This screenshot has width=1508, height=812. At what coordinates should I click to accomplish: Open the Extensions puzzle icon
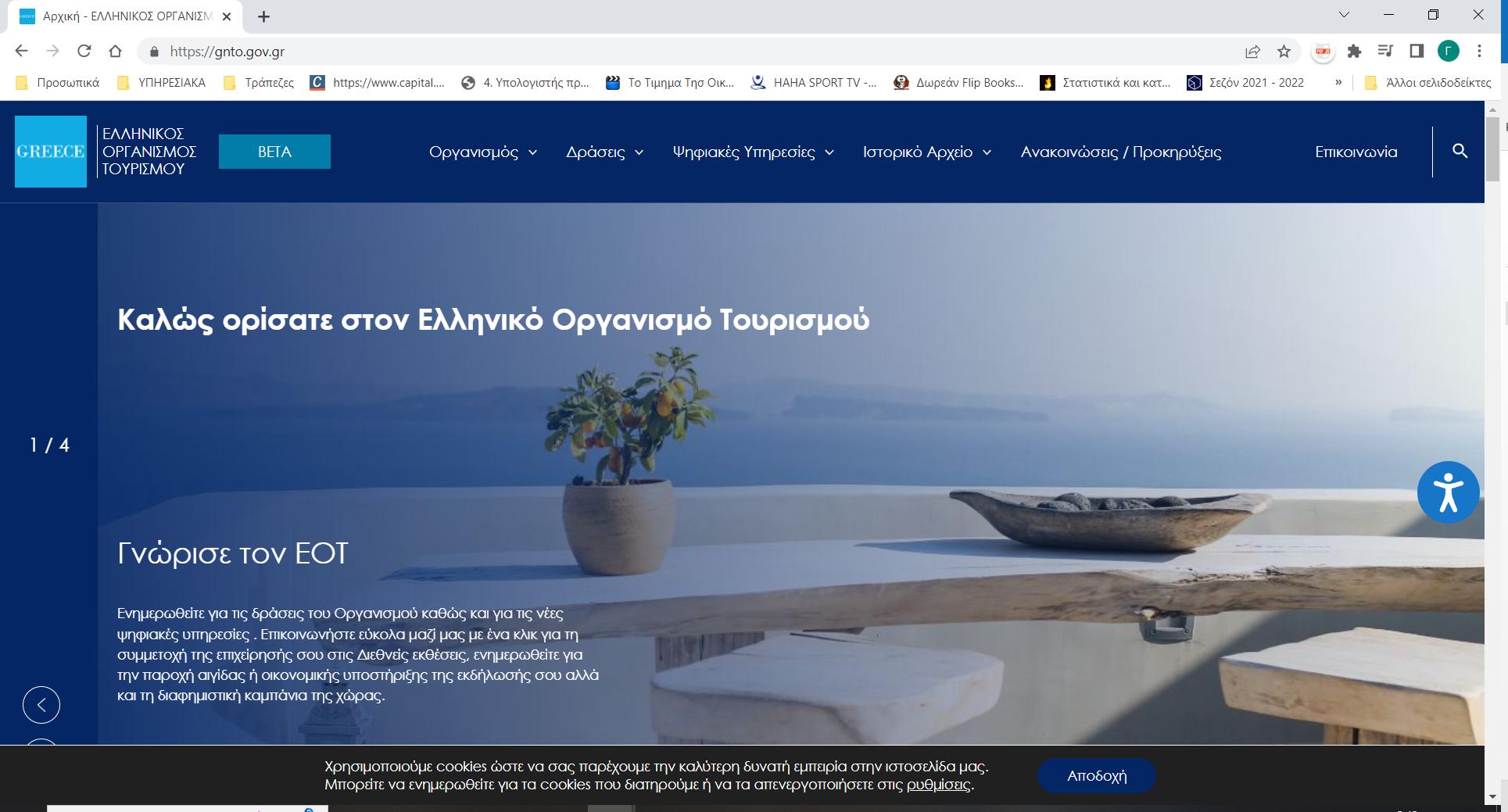coord(1354,52)
